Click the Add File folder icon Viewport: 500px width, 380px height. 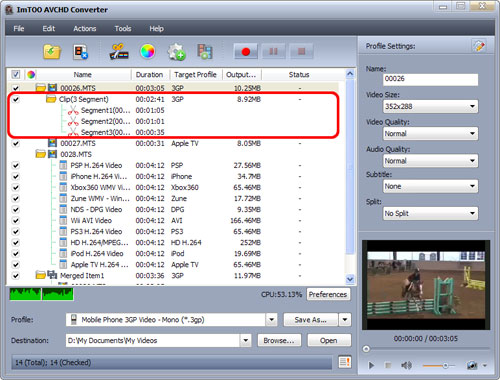(x=52, y=52)
